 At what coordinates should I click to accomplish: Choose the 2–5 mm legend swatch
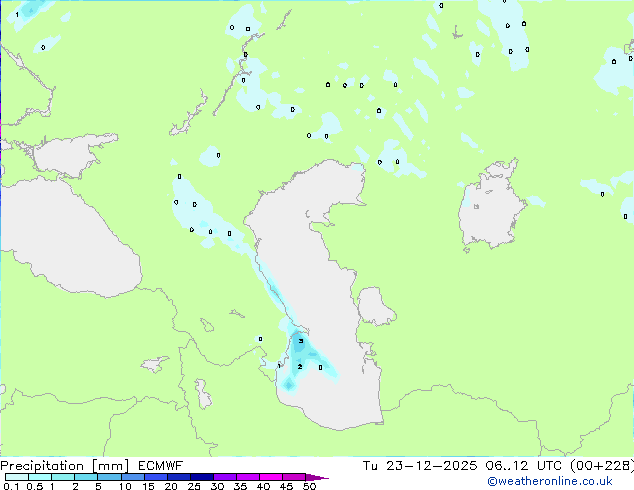click(x=86, y=477)
